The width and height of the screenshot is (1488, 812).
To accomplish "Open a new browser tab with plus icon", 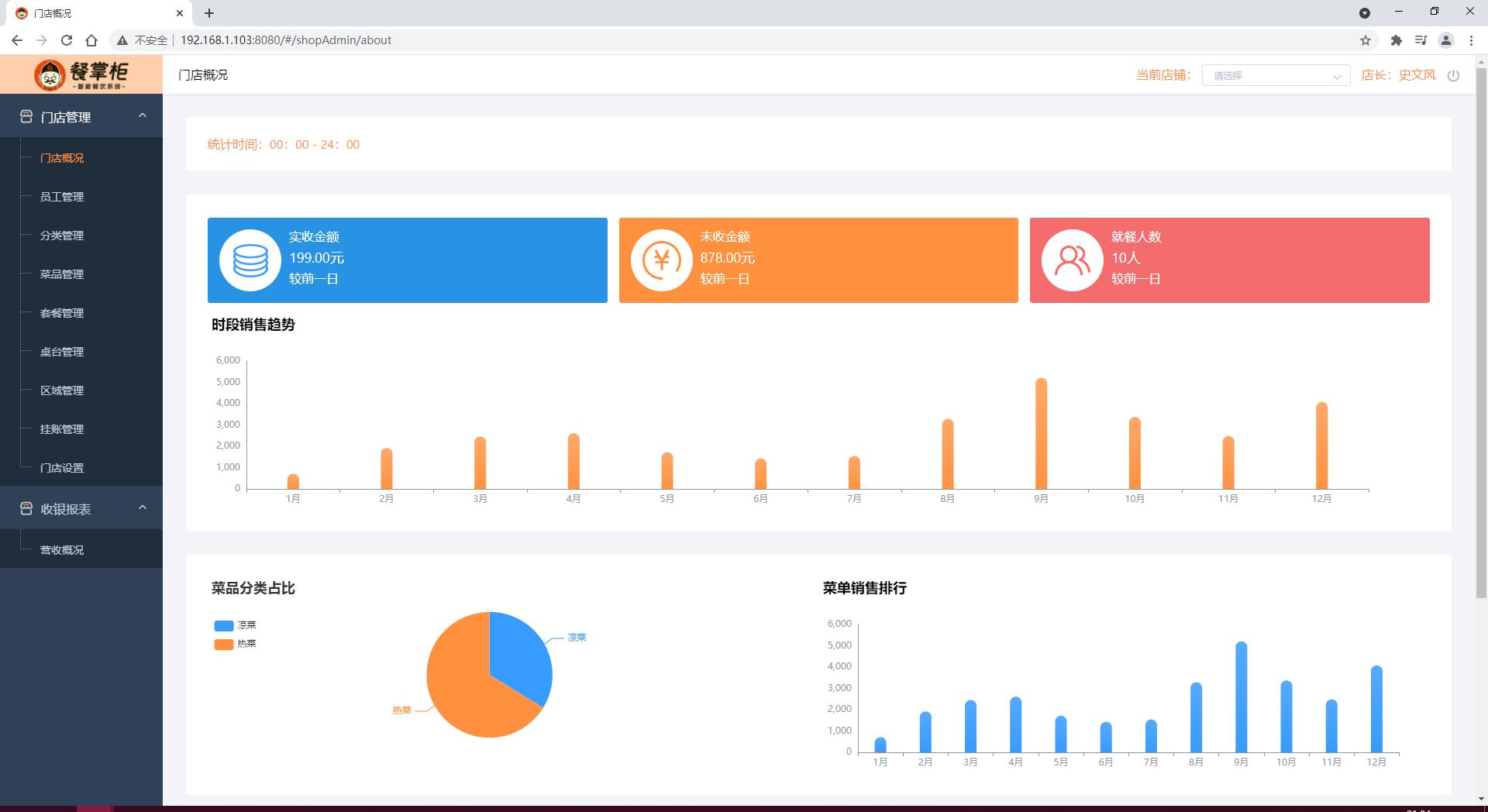I will click(x=209, y=13).
